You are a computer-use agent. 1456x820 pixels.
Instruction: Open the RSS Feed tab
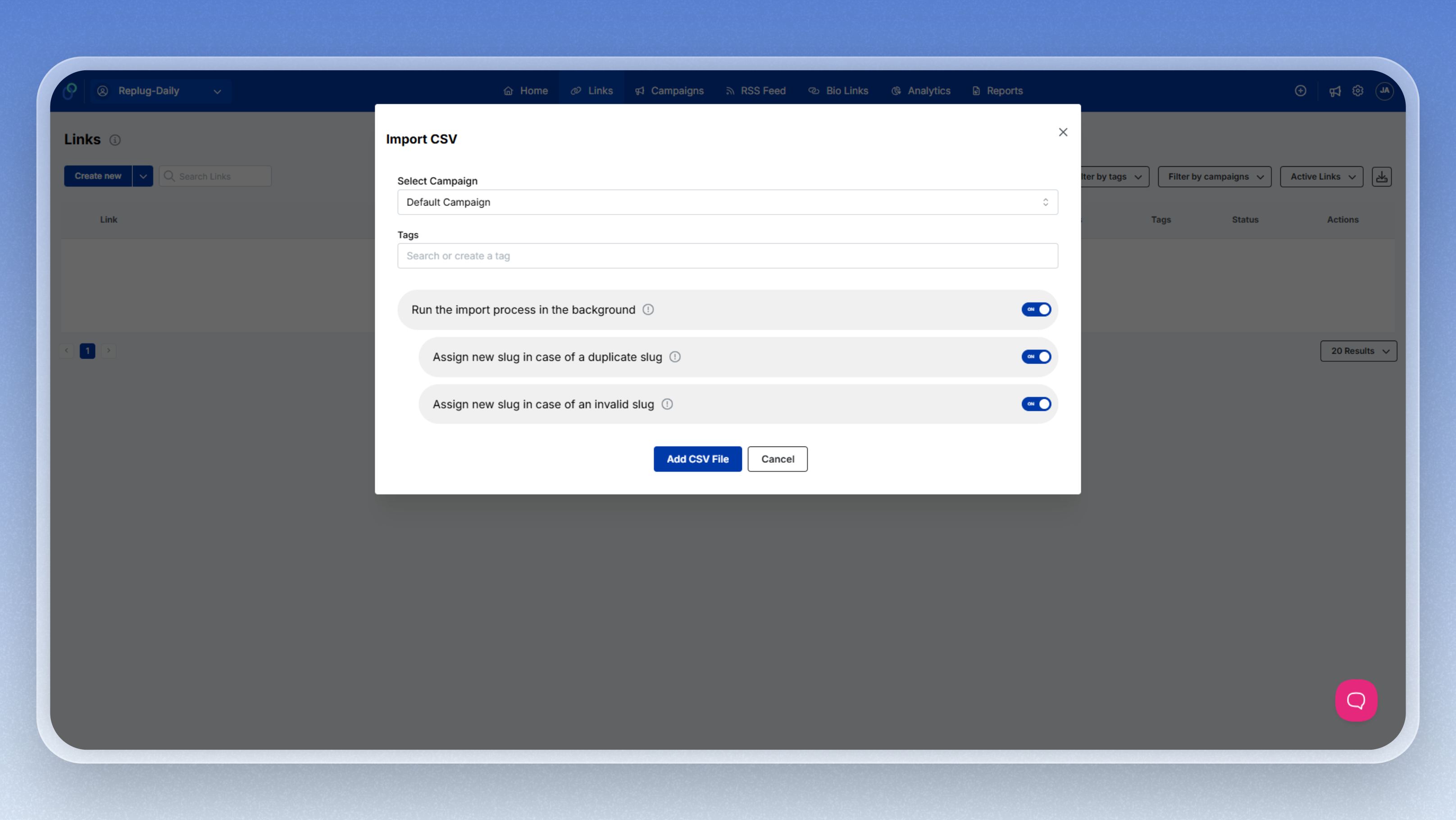(755, 91)
